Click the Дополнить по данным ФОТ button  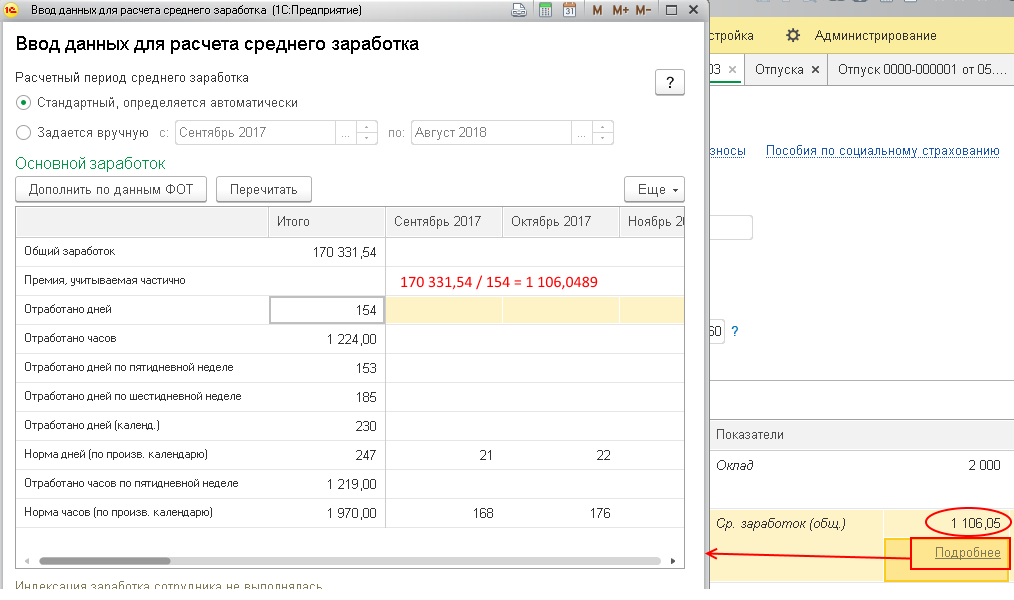point(111,189)
